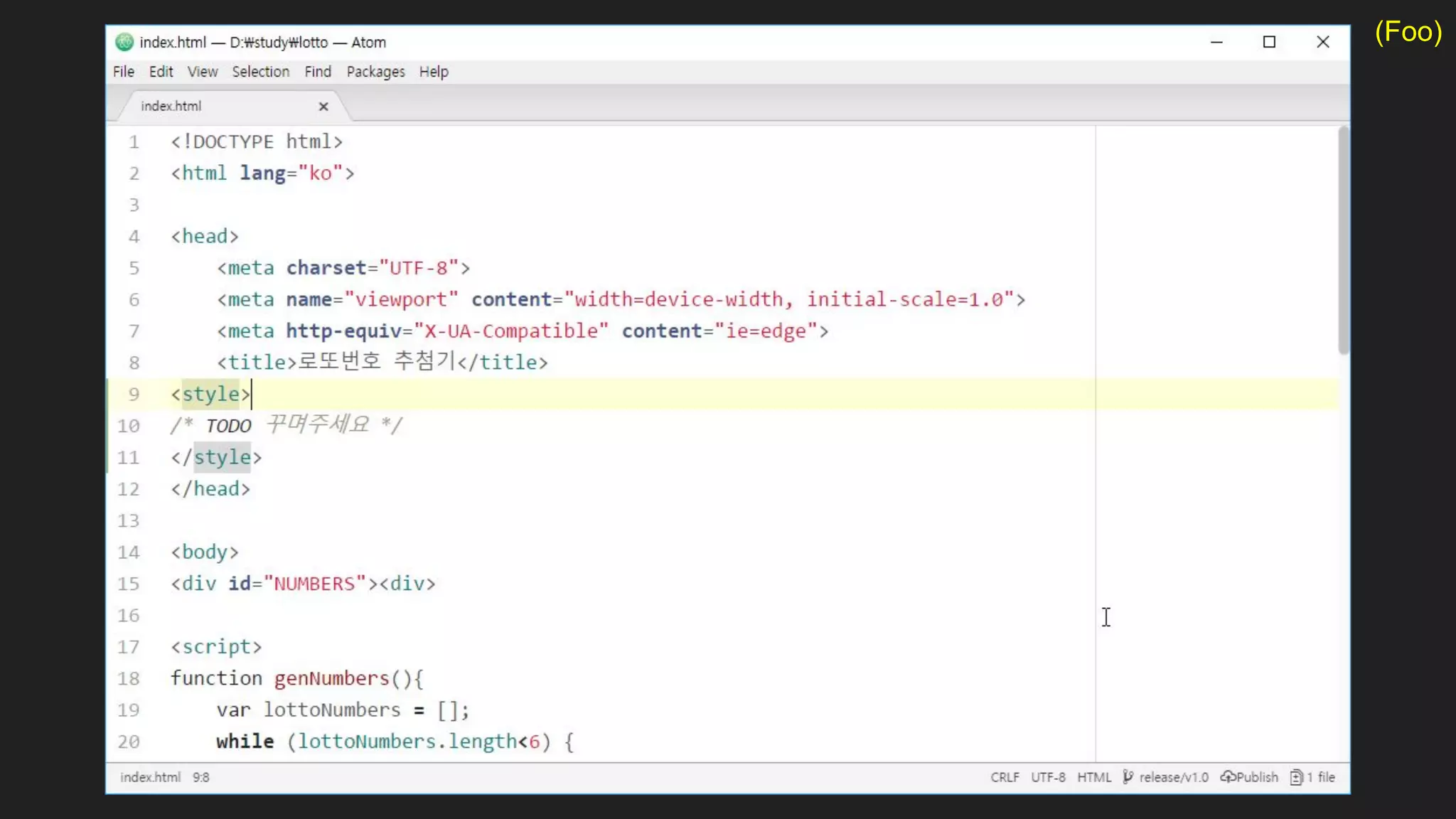Image resolution: width=1456 pixels, height=819 pixels.
Task: Open the File menu
Action: coord(123,72)
